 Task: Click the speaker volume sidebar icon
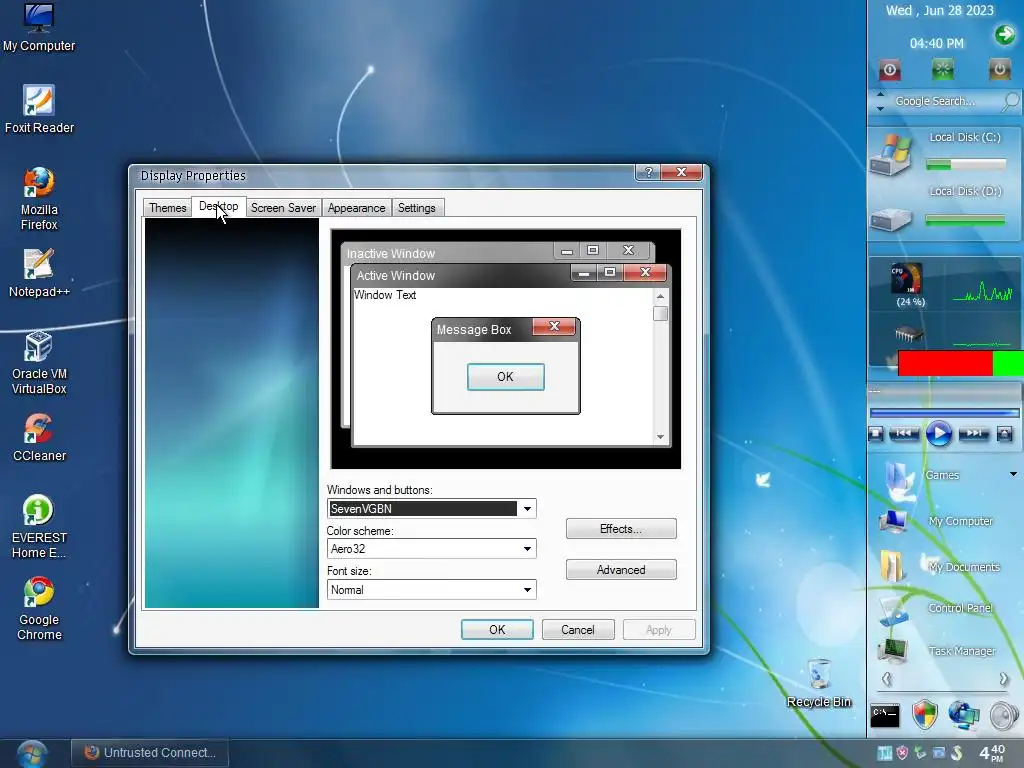click(x=1004, y=715)
